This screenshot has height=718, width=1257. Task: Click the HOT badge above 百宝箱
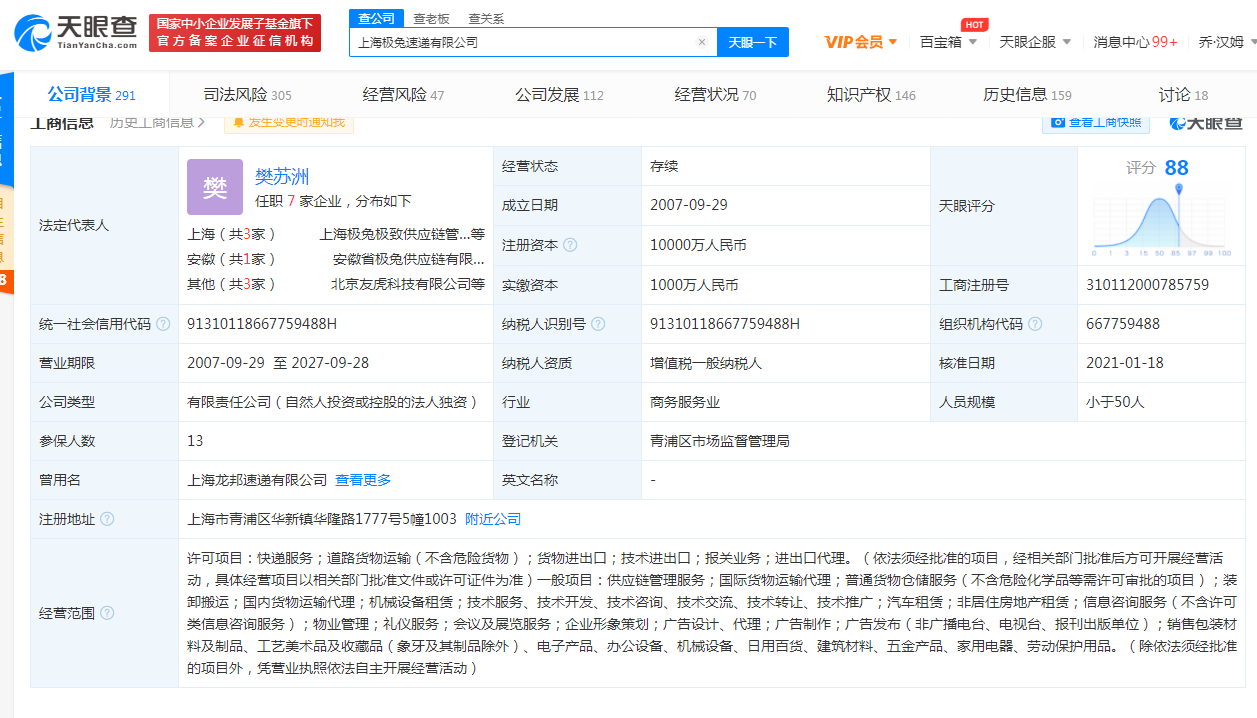pyautogui.click(x=974, y=24)
